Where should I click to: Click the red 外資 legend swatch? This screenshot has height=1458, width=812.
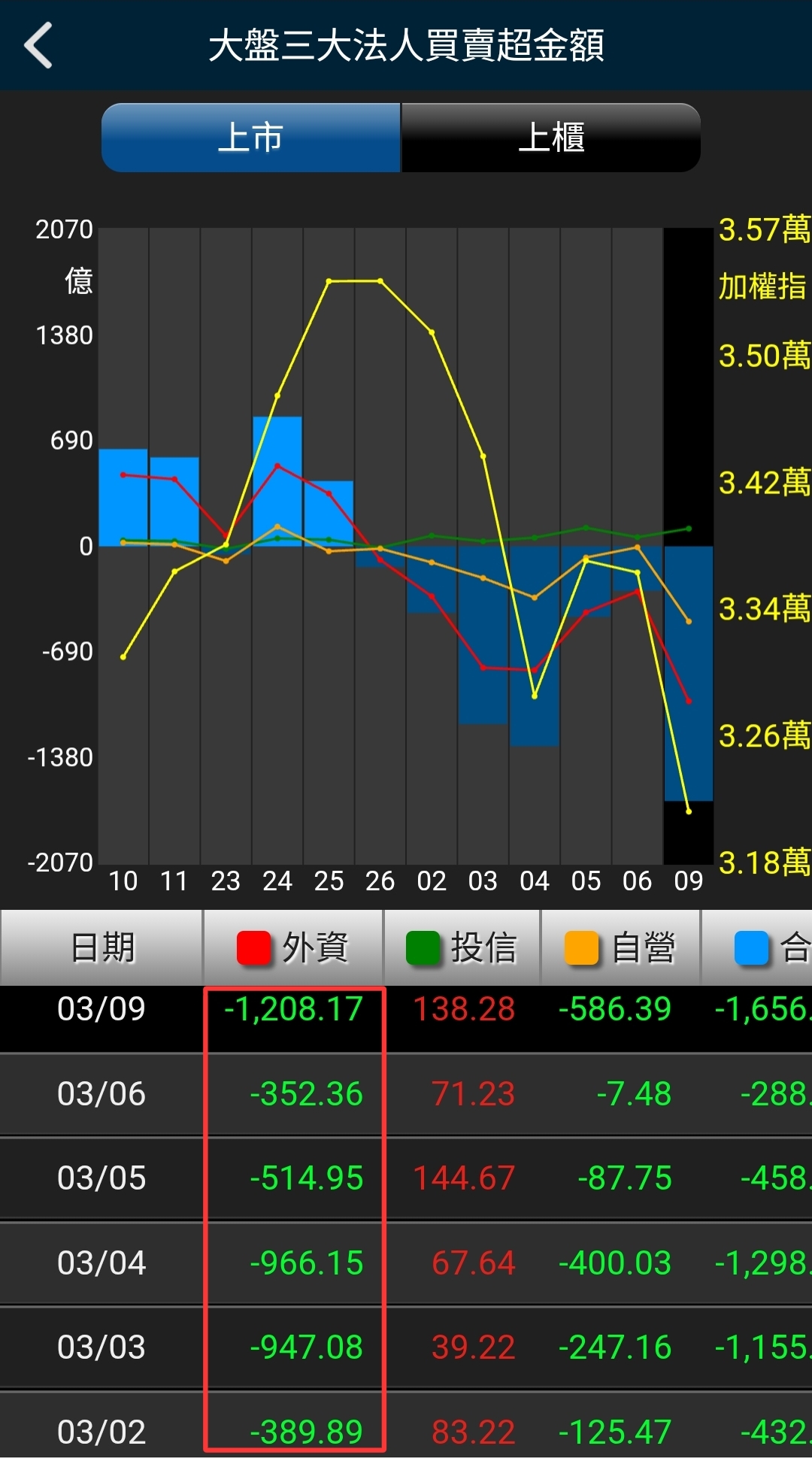(253, 947)
